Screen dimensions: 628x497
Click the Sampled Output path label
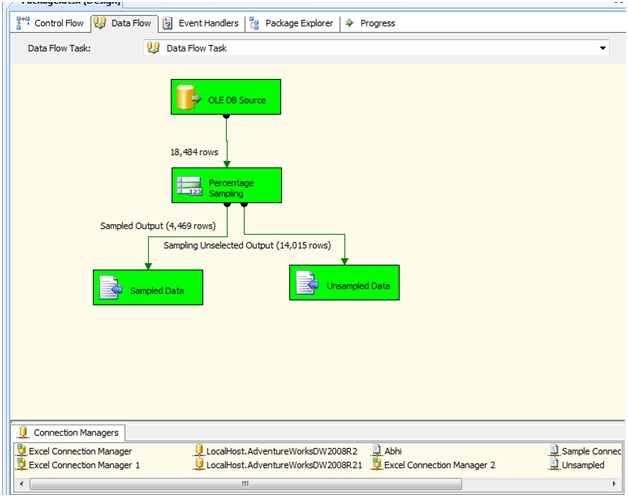click(x=159, y=226)
